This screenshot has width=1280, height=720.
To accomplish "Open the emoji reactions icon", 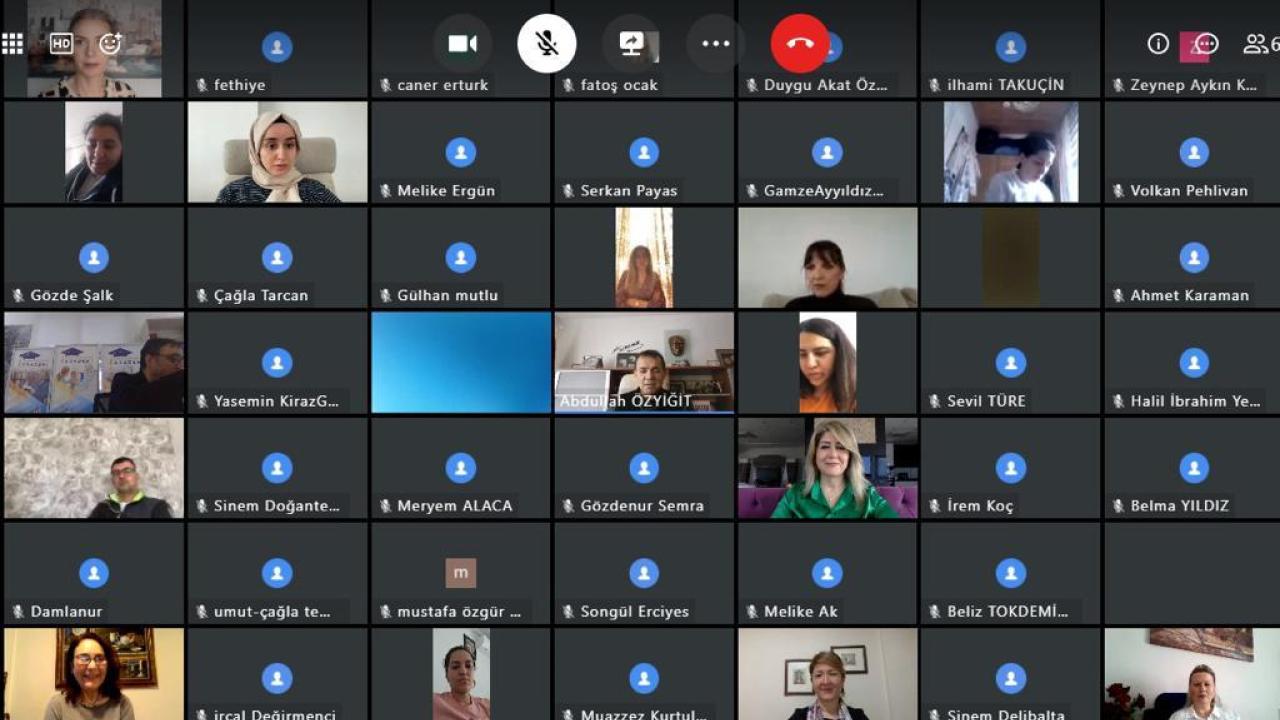I will pyautogui.click(x=110, y=43).
